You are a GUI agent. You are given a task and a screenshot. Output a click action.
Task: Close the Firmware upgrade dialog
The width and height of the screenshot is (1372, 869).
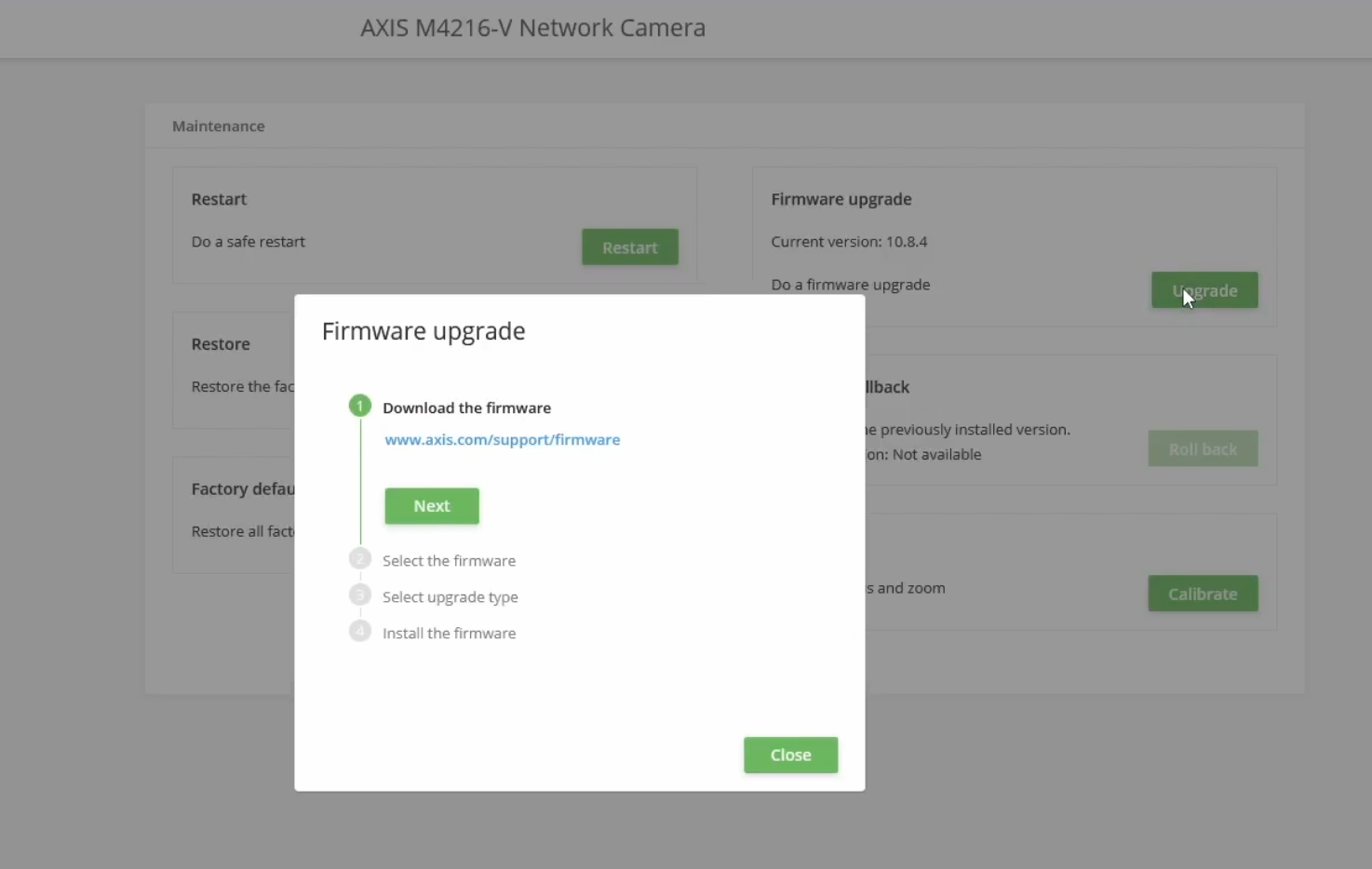click(790, 755)
